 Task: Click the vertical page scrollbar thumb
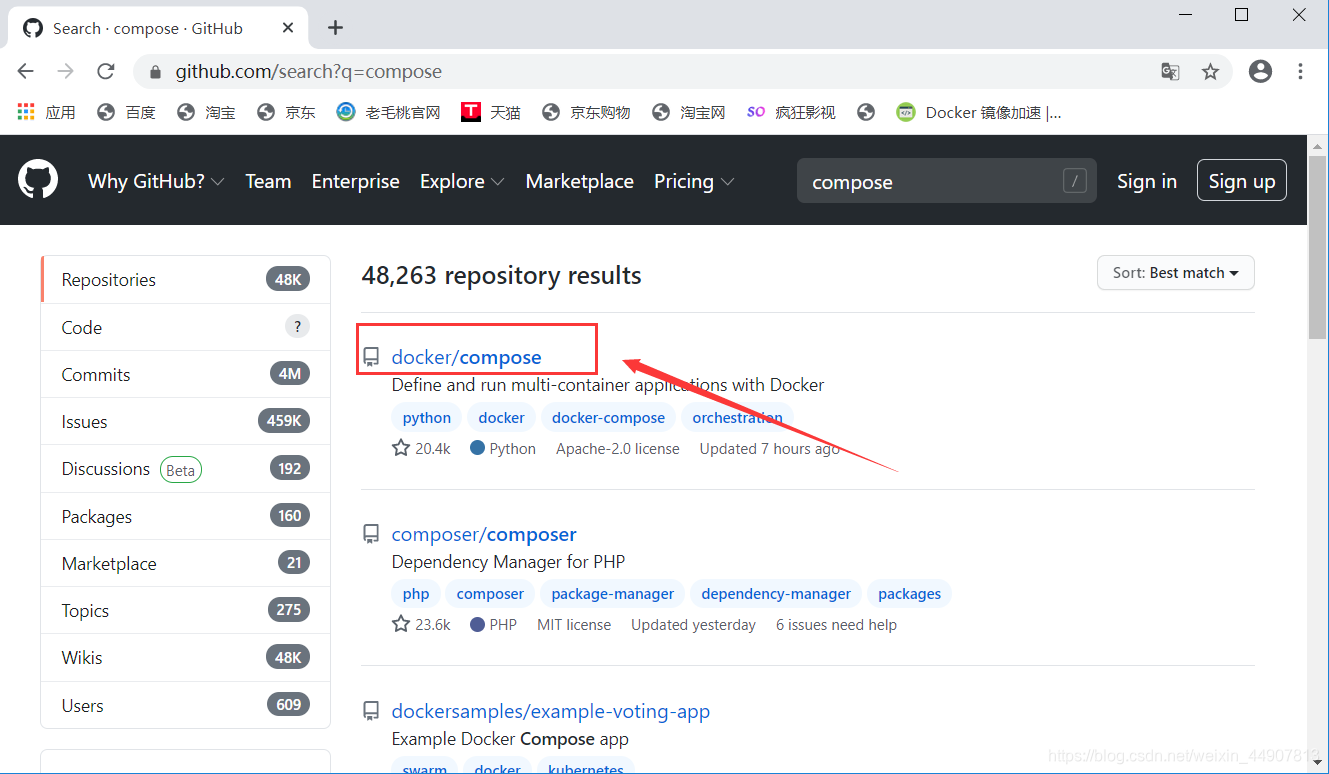coord(1318,247)
